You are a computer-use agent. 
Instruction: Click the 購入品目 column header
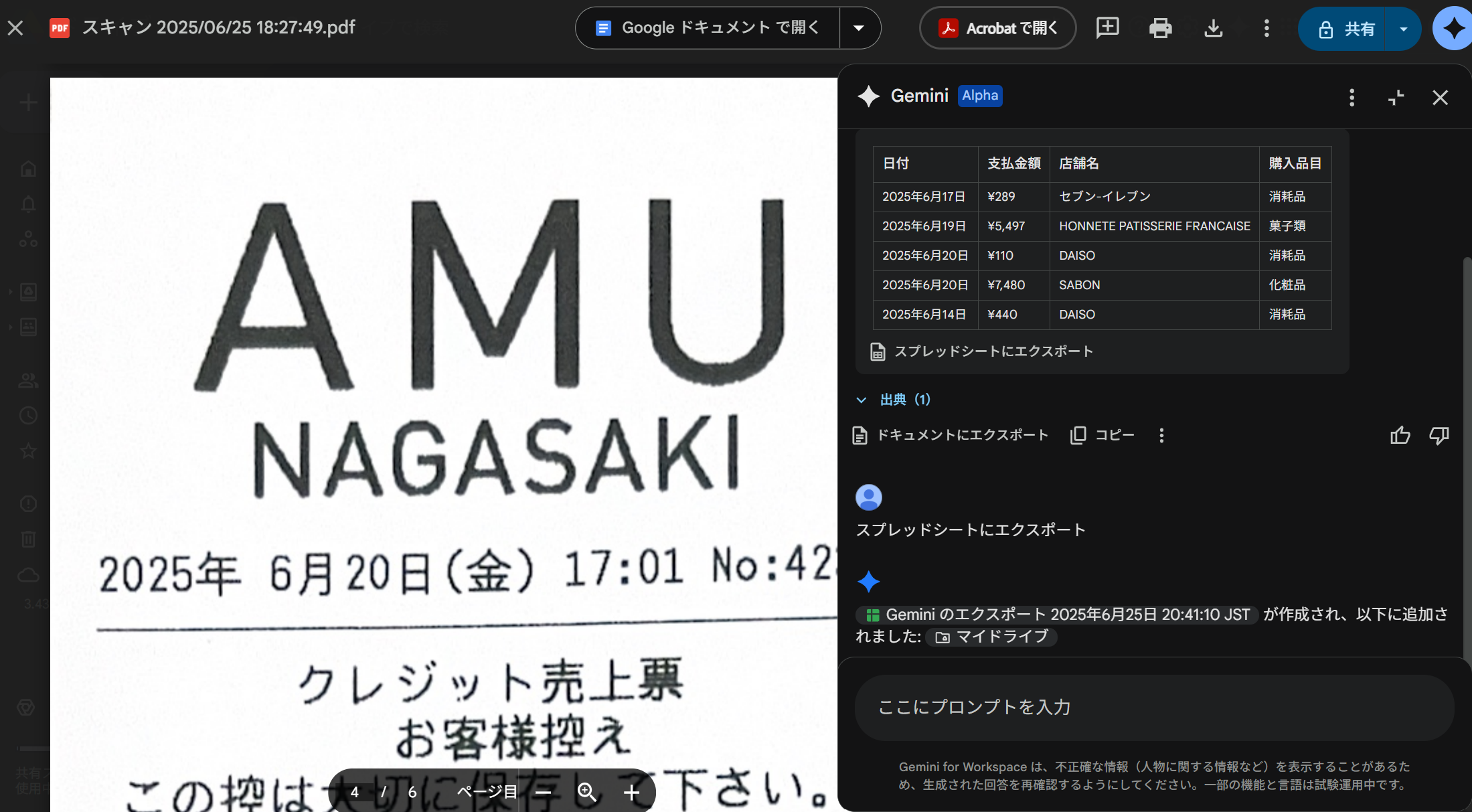[1295, 164]
